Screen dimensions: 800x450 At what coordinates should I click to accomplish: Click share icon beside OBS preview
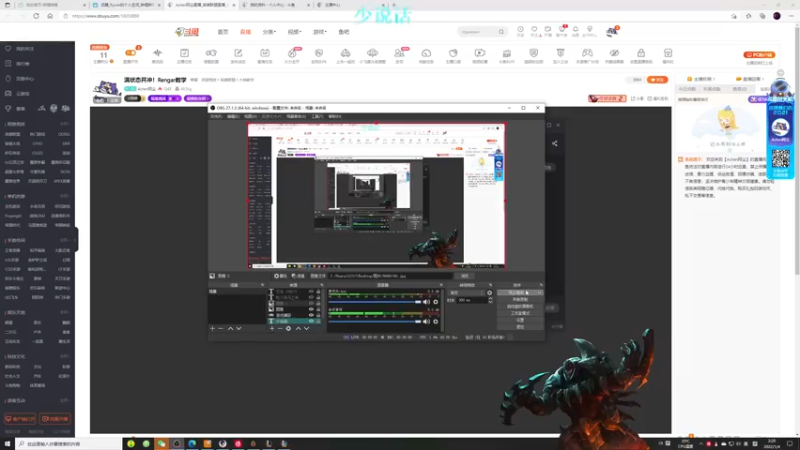tap(555, 143)
